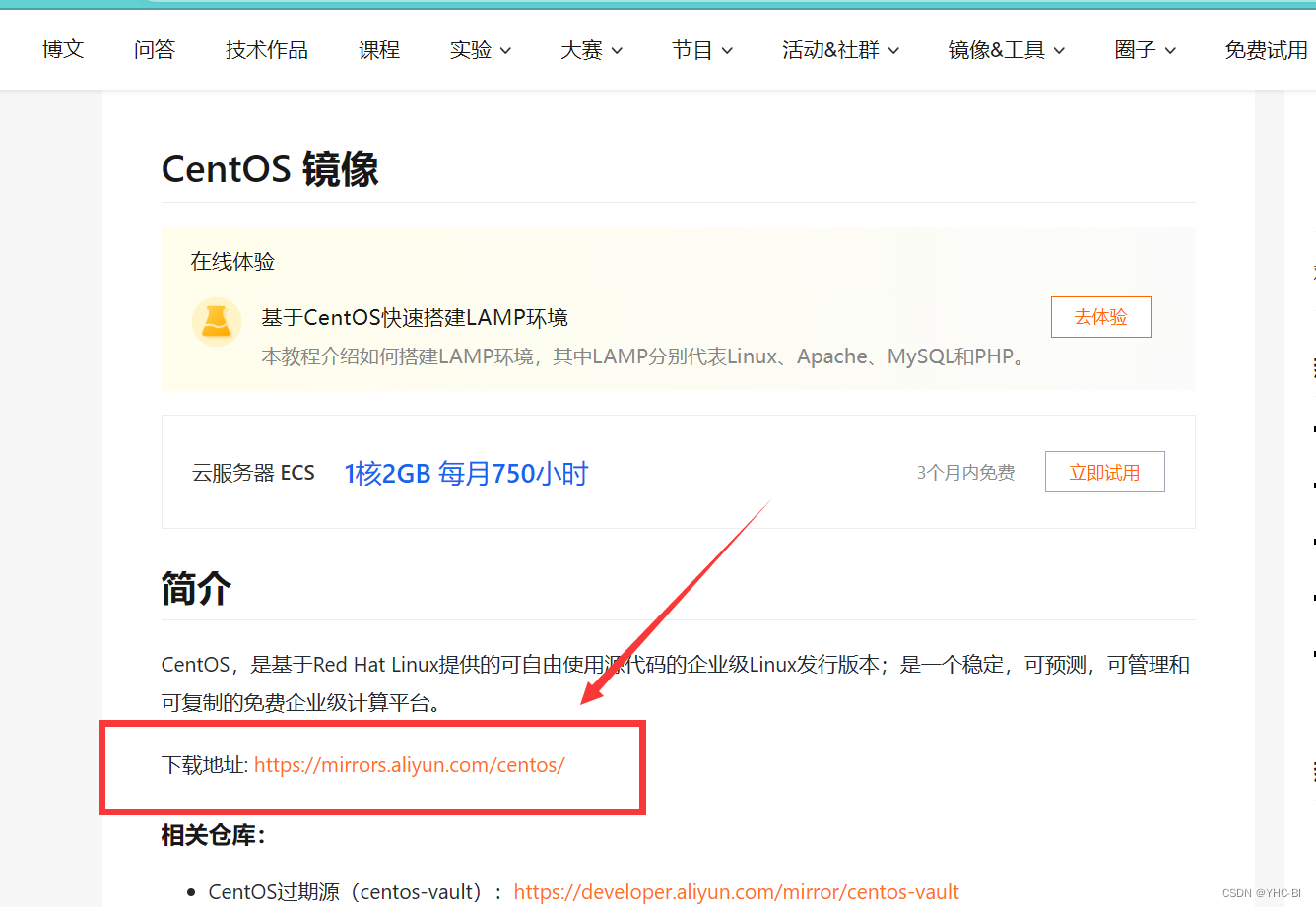Open the 技术作品 page
The width and height of the screenshot is (1316, 907).
pyautogui.click(x=267, y=50)
